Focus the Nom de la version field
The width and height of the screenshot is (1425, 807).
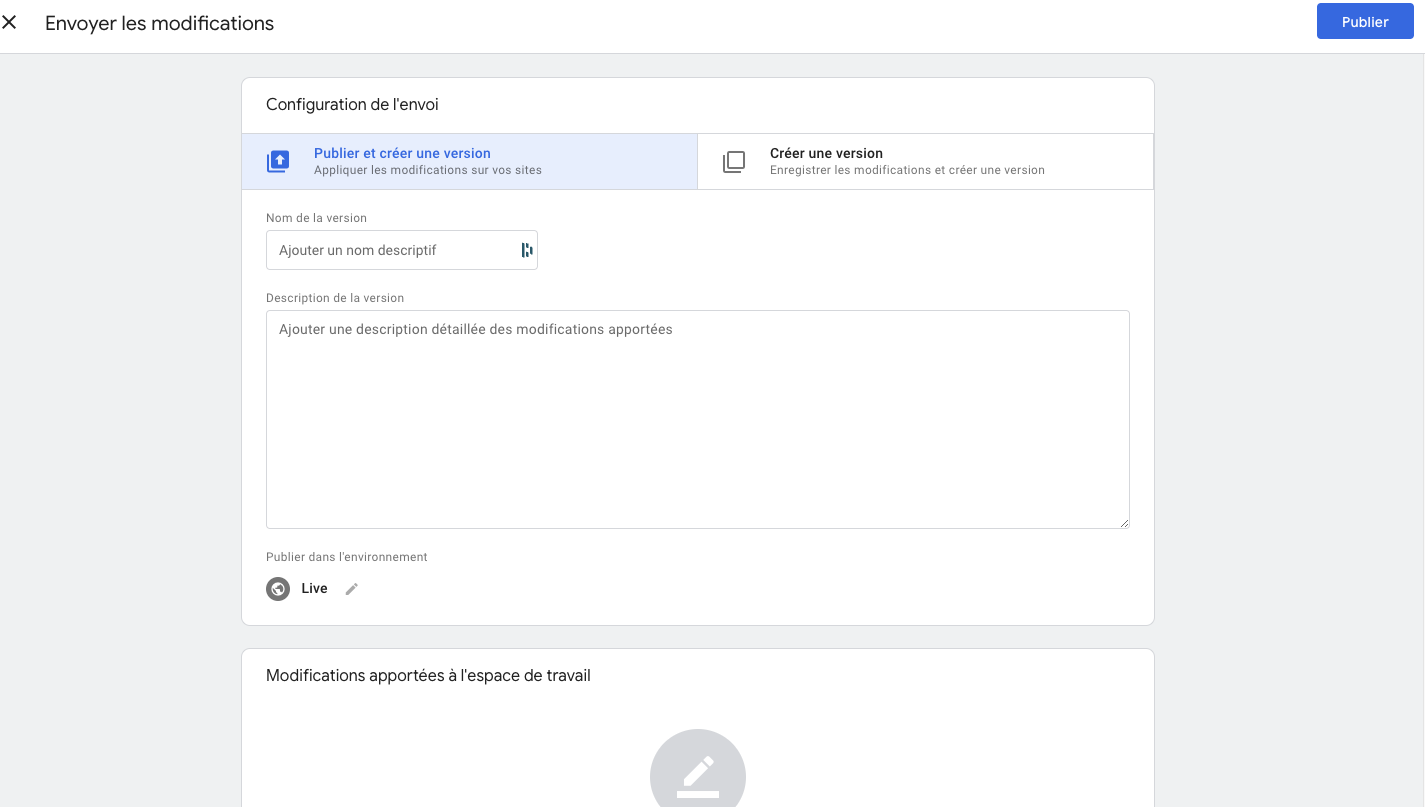click(x=402, y=250)
